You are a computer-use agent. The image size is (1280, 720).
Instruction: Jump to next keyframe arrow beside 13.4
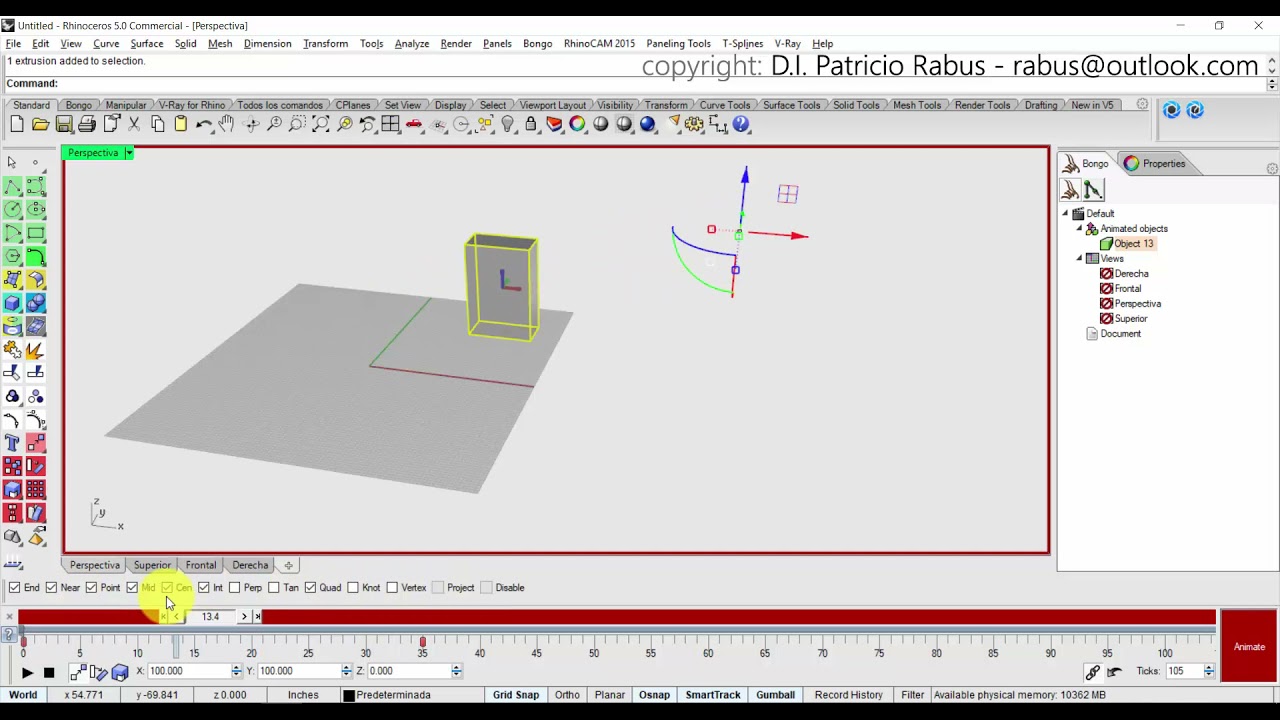244,617
